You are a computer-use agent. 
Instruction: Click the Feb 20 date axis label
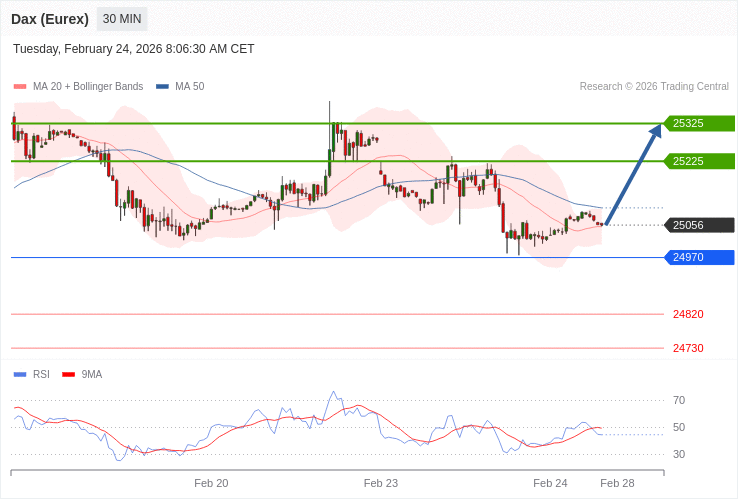pyautogui.click(x=211, y=483)
